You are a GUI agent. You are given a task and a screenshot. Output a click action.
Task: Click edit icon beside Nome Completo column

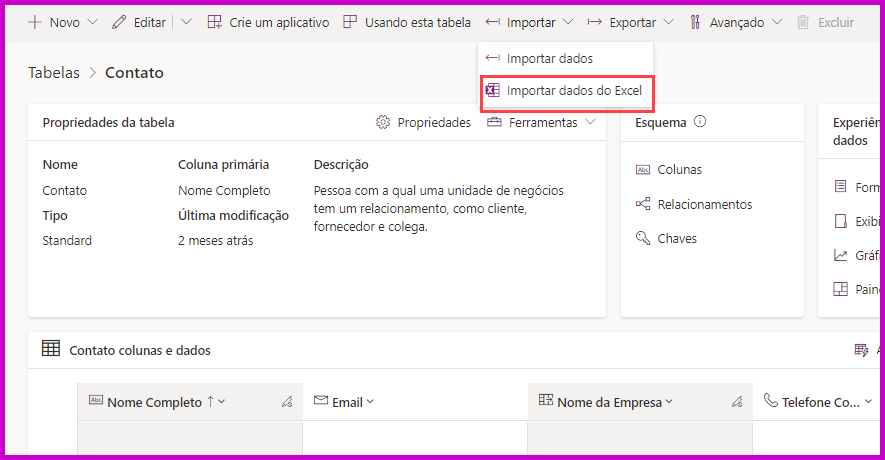pos(287,402)
